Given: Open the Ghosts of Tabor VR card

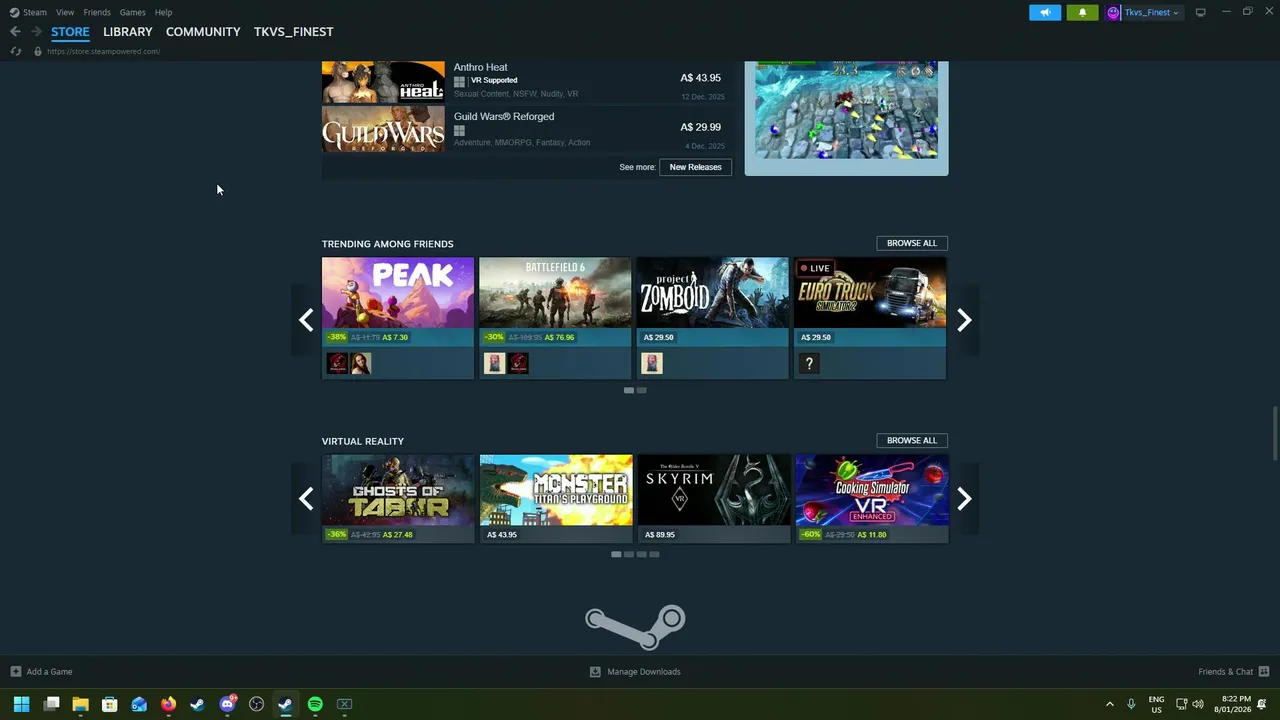Looking at the screenshot, I should pos(398,498).
